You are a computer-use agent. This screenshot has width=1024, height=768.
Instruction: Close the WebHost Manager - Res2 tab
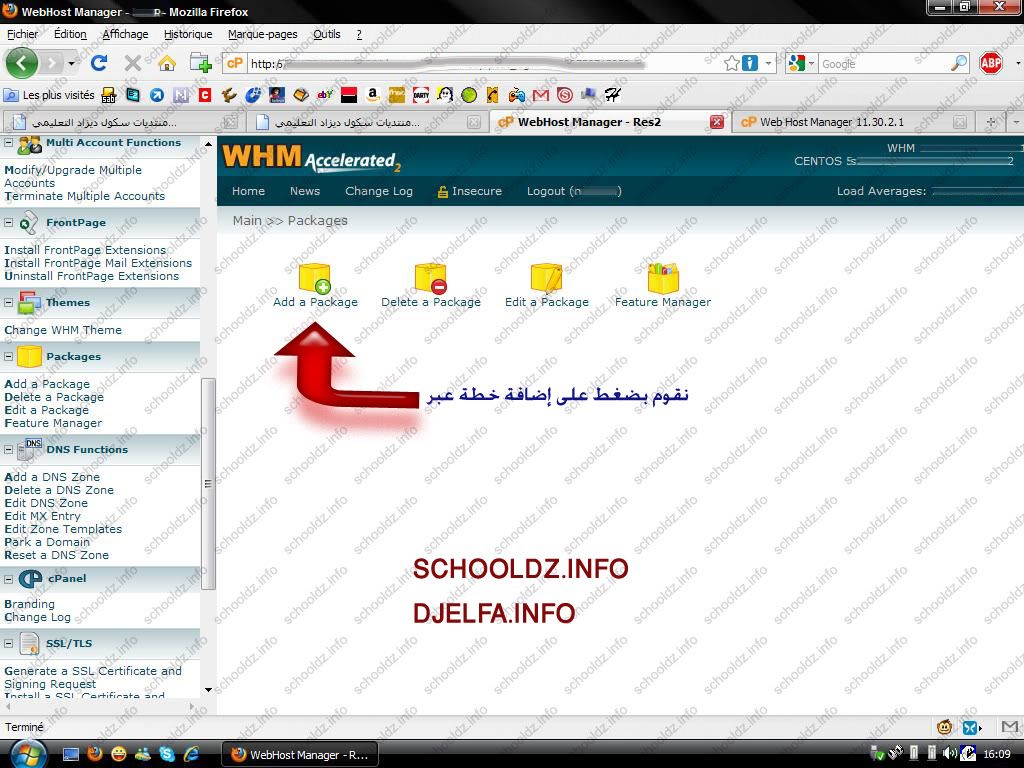click(717, 122)
